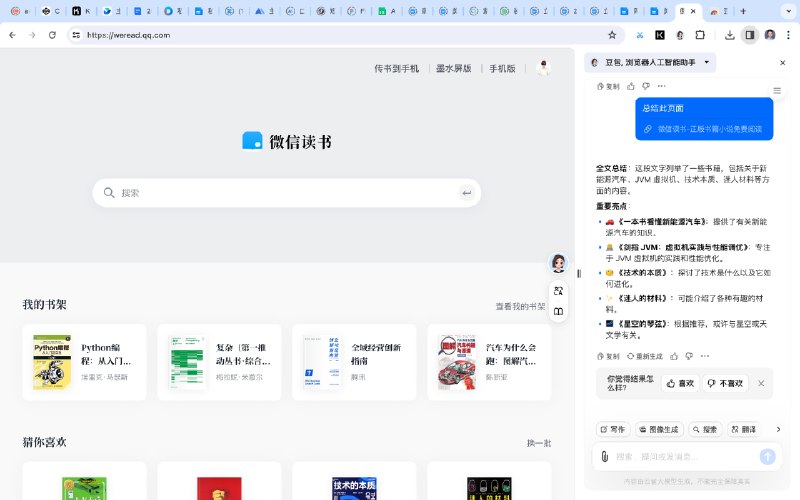Bookmark this page with the star icon
Image resolution: width=800 pixels, height=500 pixels.
pos(612,35)
